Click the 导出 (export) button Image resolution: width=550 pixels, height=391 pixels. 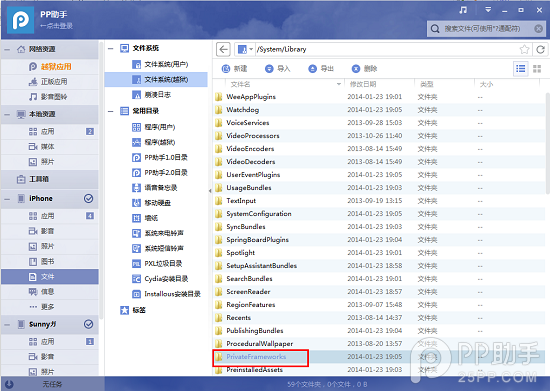321,69
